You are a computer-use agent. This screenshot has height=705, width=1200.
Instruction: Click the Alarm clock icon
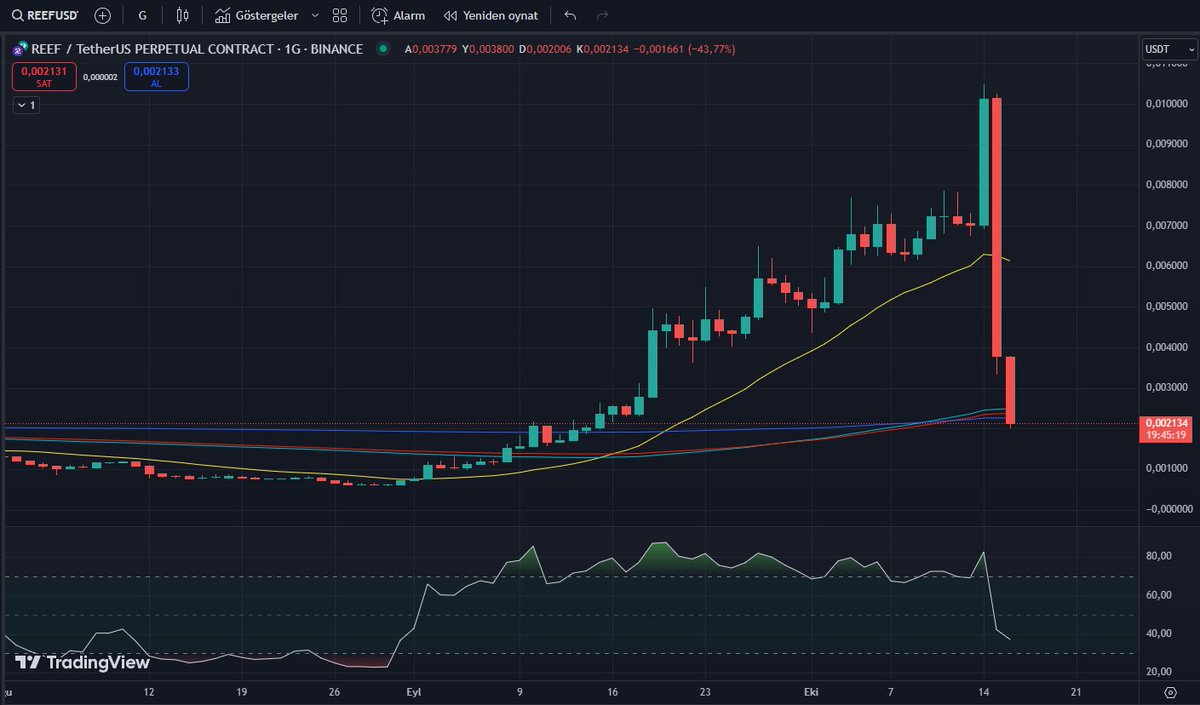tap(381, 15)
